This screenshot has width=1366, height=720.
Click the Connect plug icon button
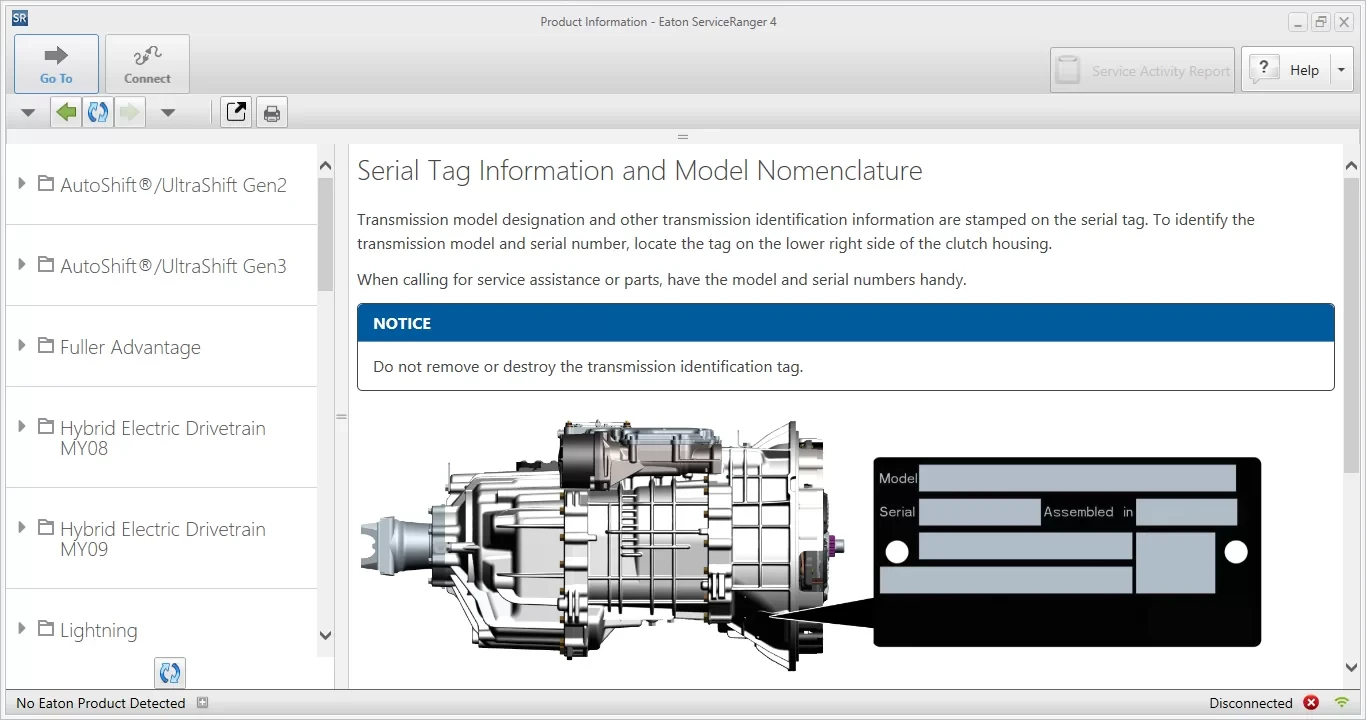[x=147, y=64]
